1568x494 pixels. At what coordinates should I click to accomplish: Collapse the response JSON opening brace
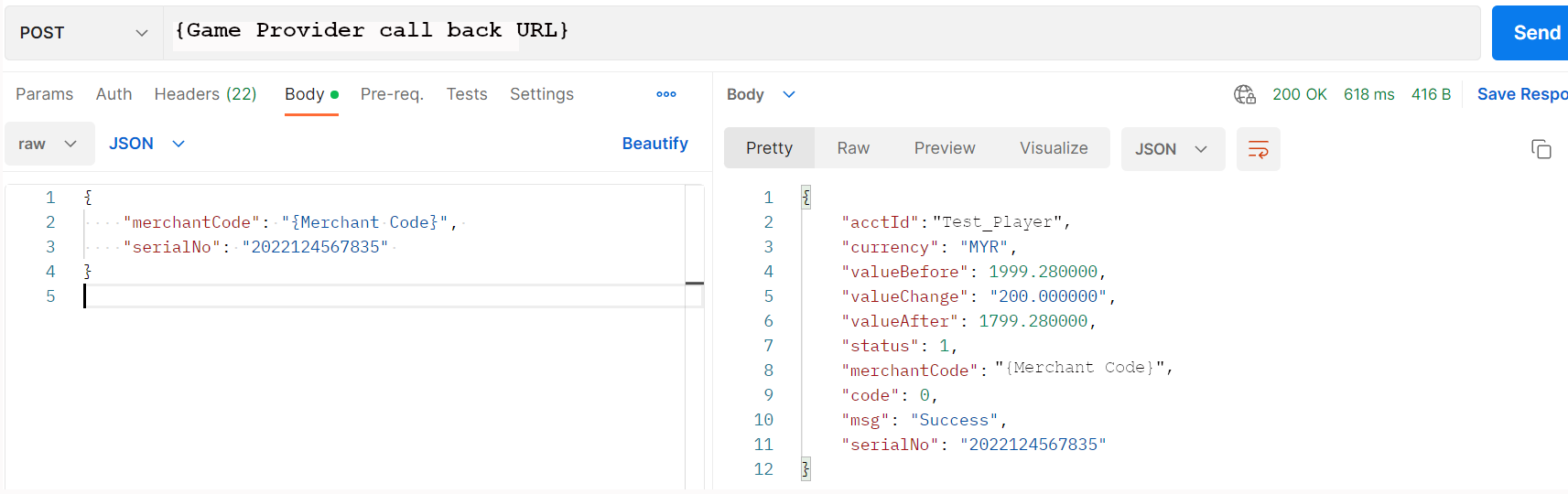click(x=806, y=197)
